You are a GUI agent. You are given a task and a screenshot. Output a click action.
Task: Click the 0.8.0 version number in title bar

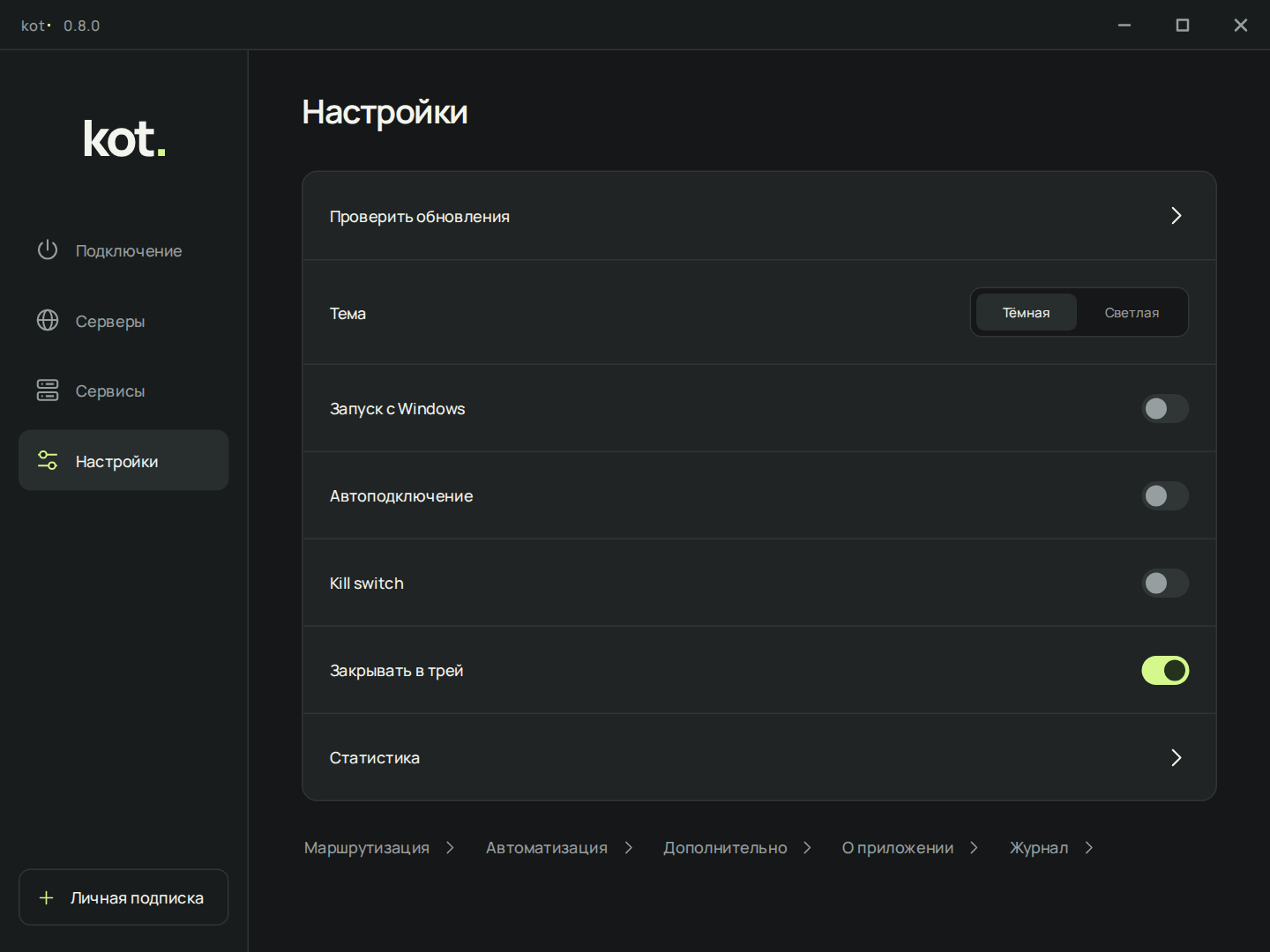click(x=82, y=26)
